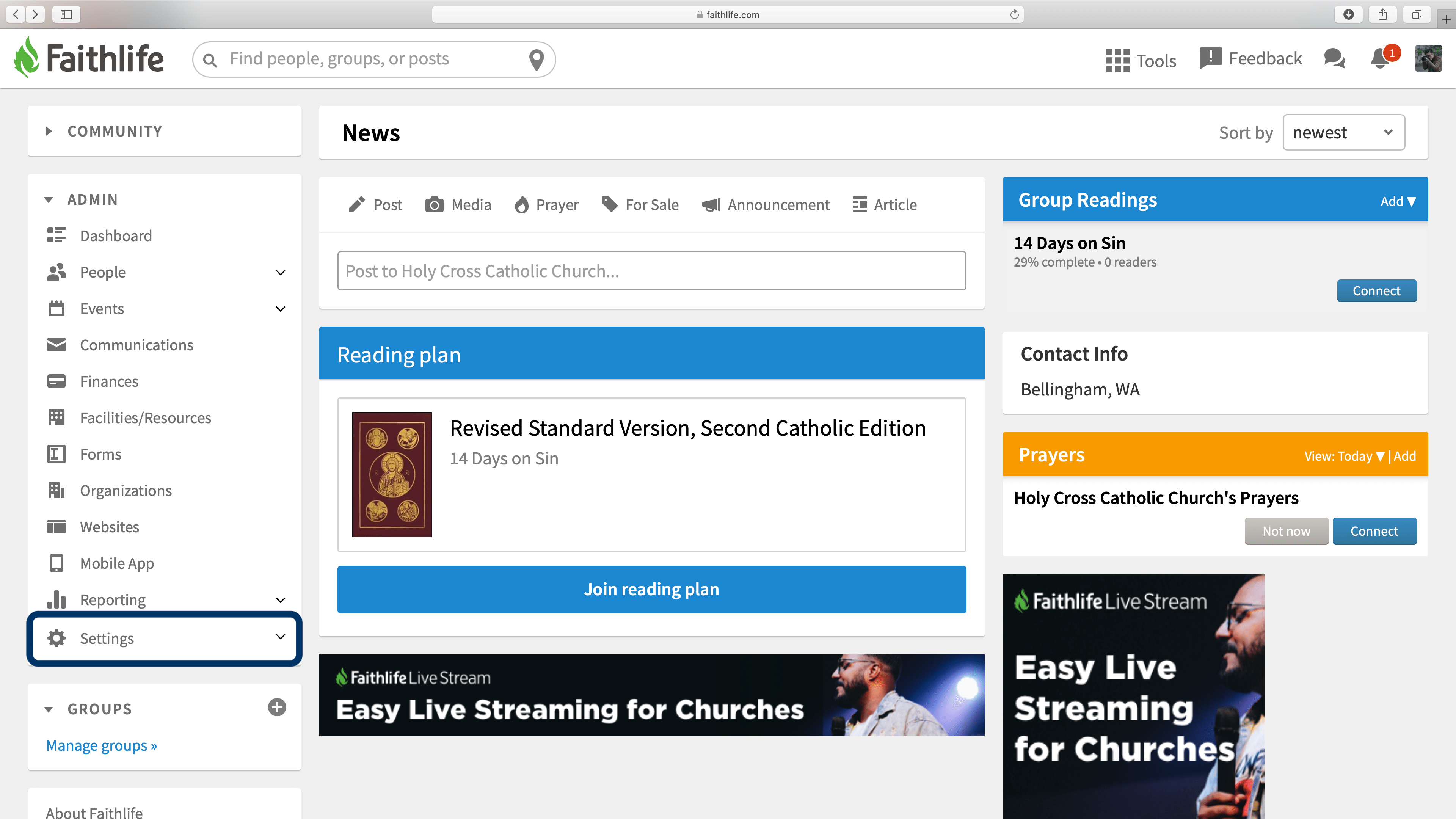Open the user profile avatar

click(x=1428, y=58)
